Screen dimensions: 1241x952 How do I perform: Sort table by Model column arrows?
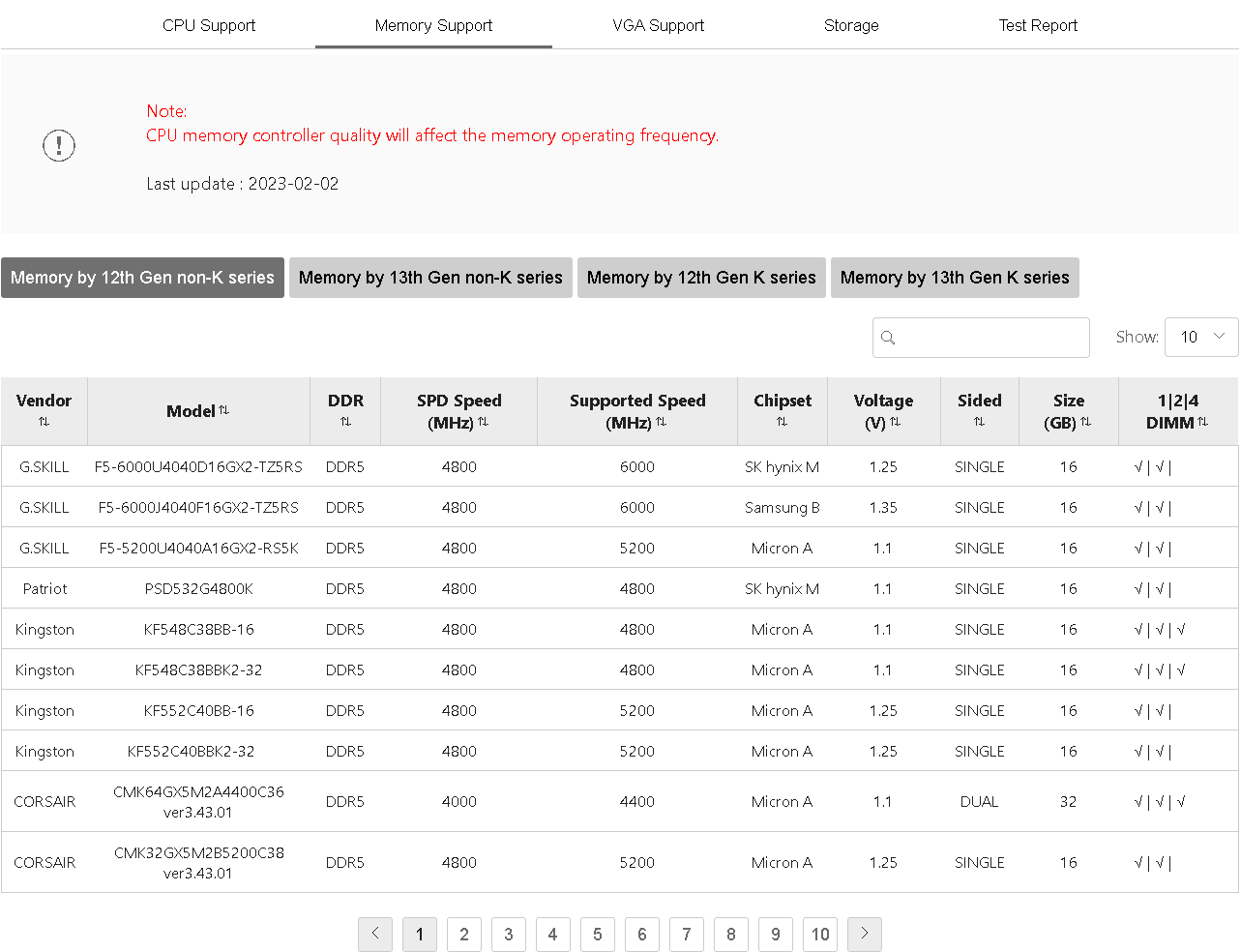[x=223, y=410]
